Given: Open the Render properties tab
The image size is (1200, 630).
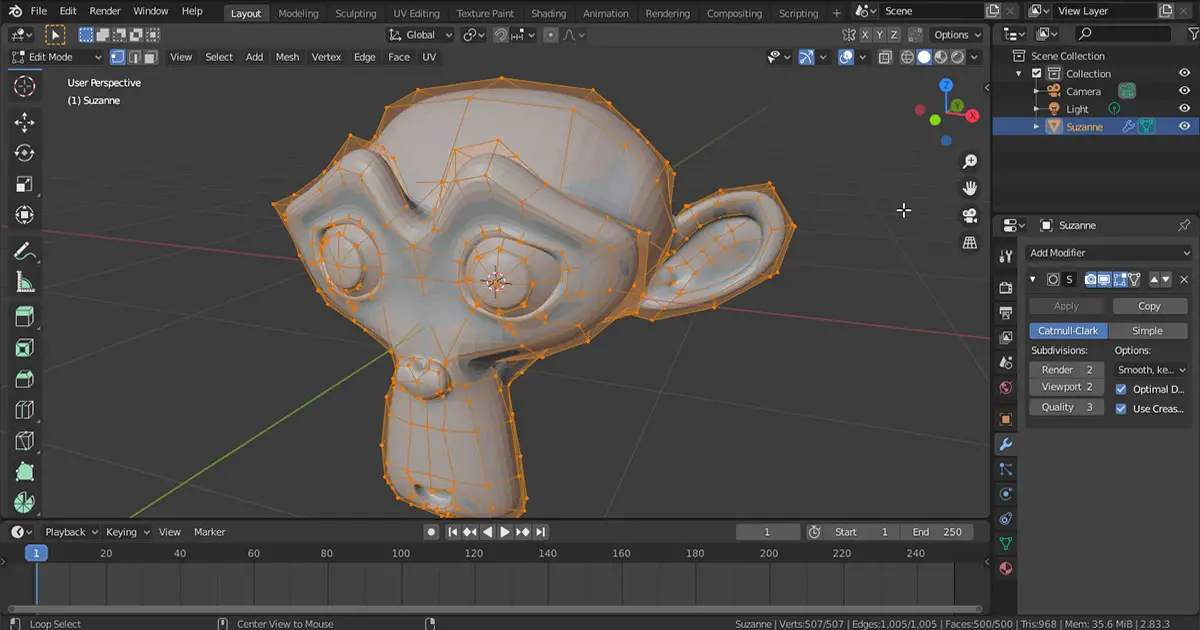Looking at the screenshot, I should click(1006, 288).
